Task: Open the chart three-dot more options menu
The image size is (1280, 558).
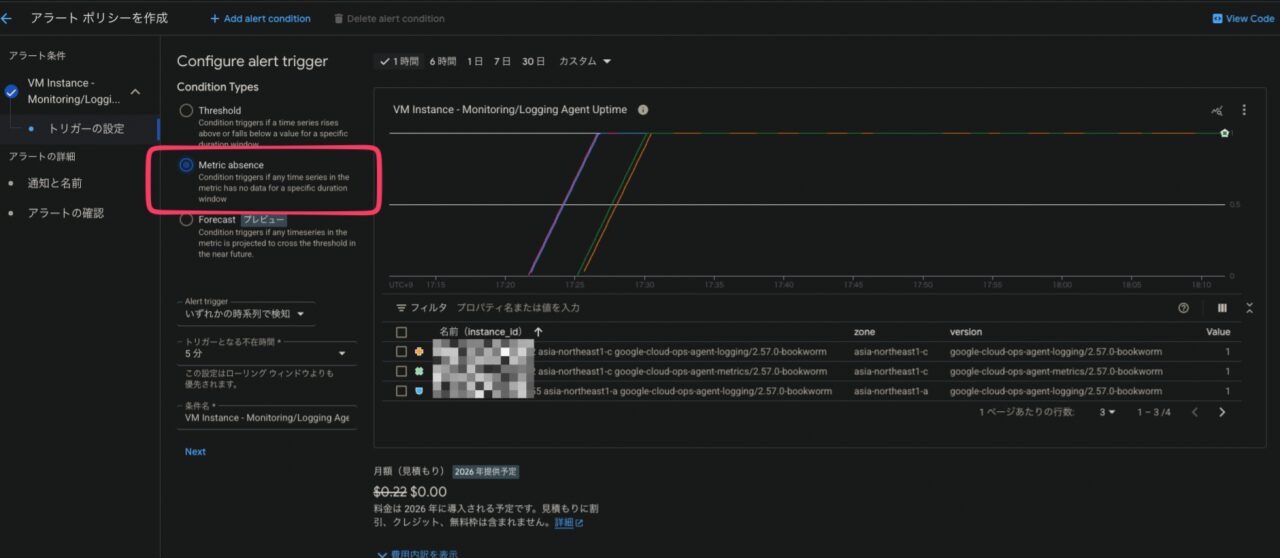Action: [1244, 110]
